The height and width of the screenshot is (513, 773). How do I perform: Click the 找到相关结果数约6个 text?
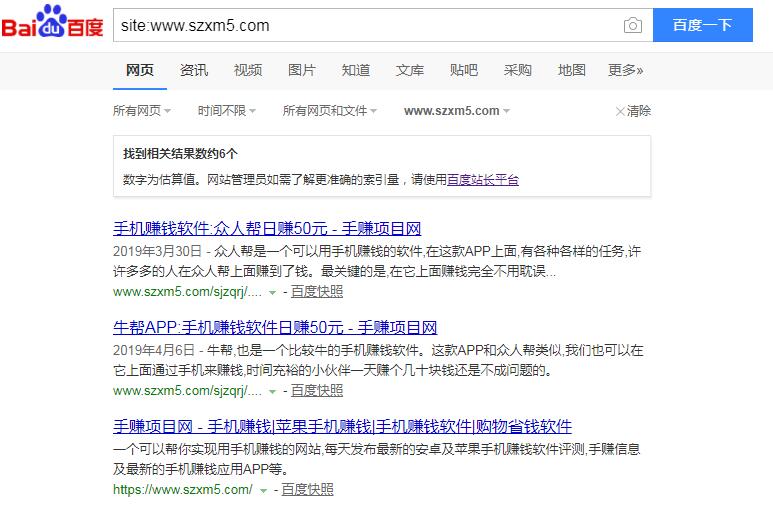[x=180, y=154]
